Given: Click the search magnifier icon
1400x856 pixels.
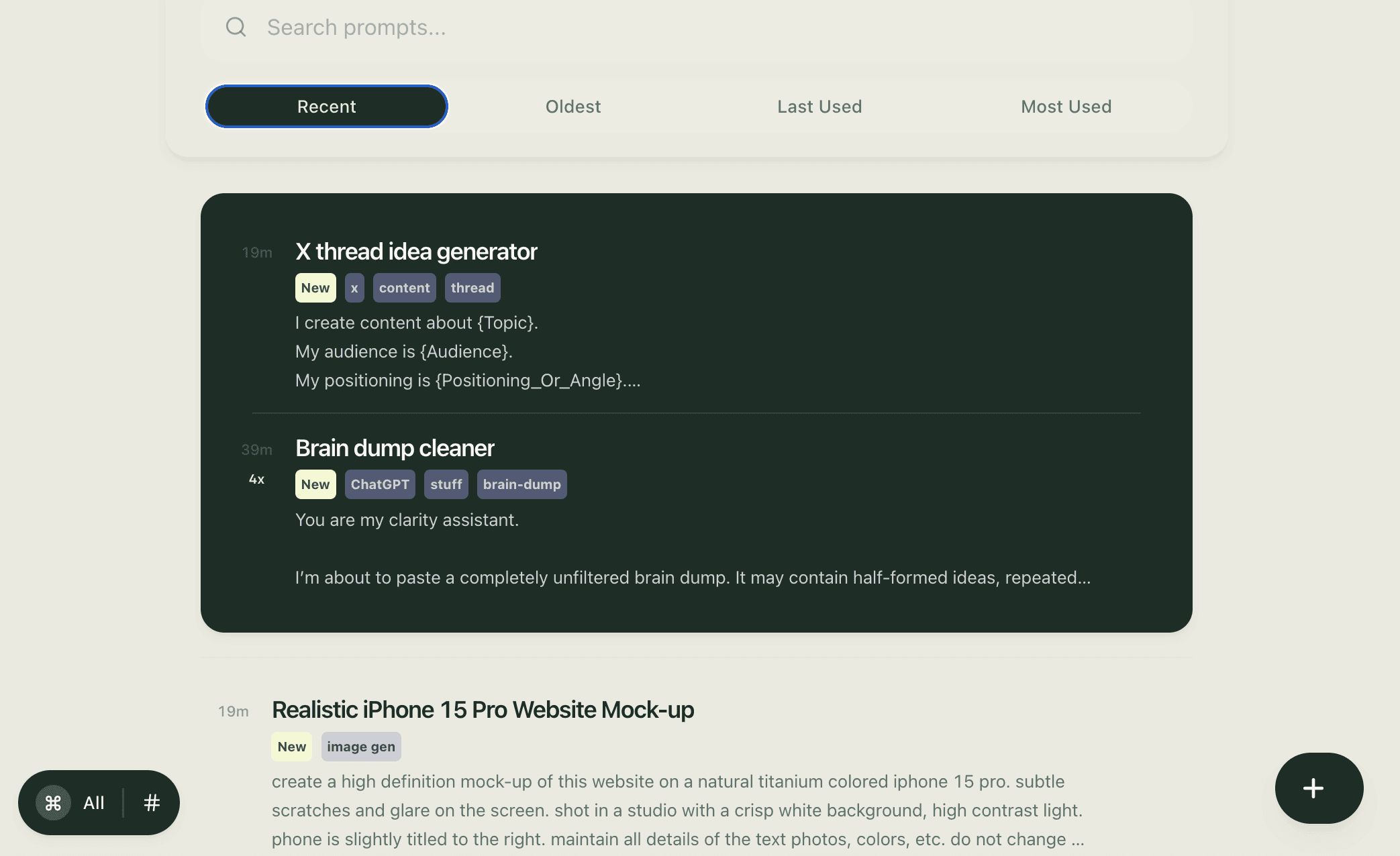Looking at the screenshot, I should pos(235,27).
